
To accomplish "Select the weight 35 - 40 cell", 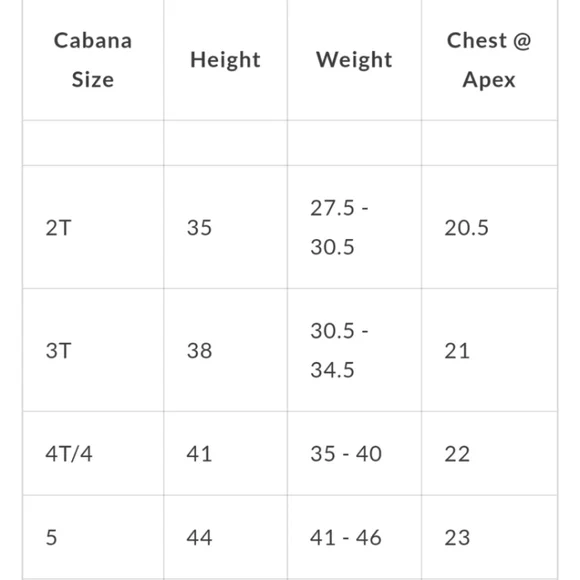I will pos(354,453).
